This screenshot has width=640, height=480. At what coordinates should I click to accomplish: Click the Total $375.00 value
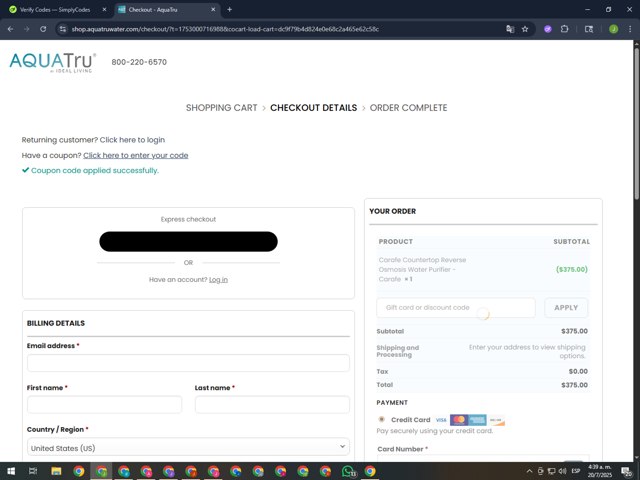coord(574,385)
